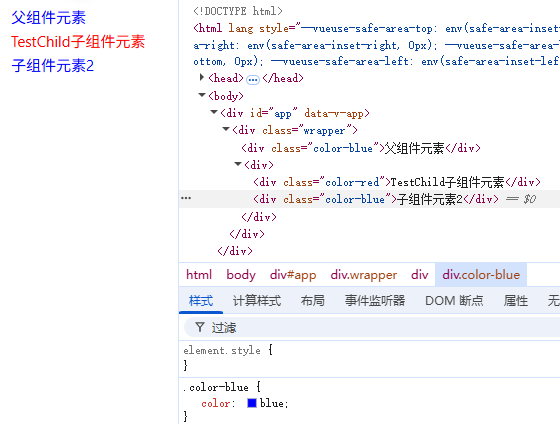
Task: Select div#app in the breadcrumb bar
Action: point(293,275)
